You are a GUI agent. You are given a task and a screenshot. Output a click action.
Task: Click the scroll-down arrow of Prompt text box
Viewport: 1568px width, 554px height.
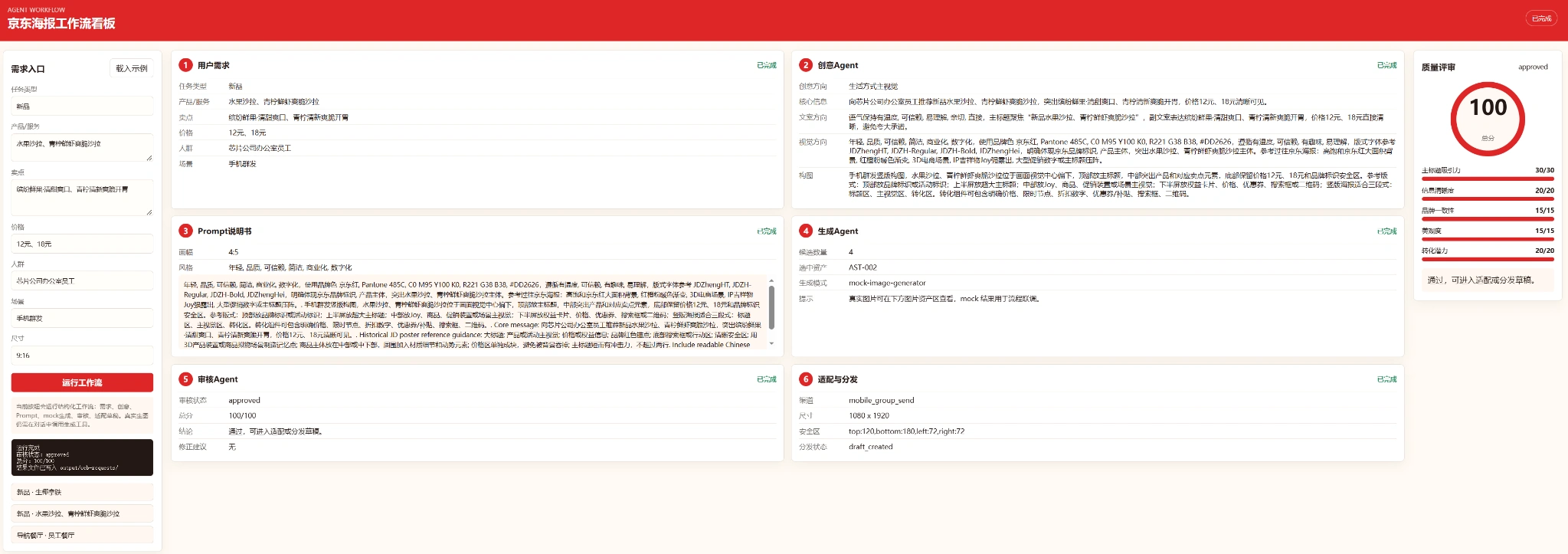pos(771,343)
